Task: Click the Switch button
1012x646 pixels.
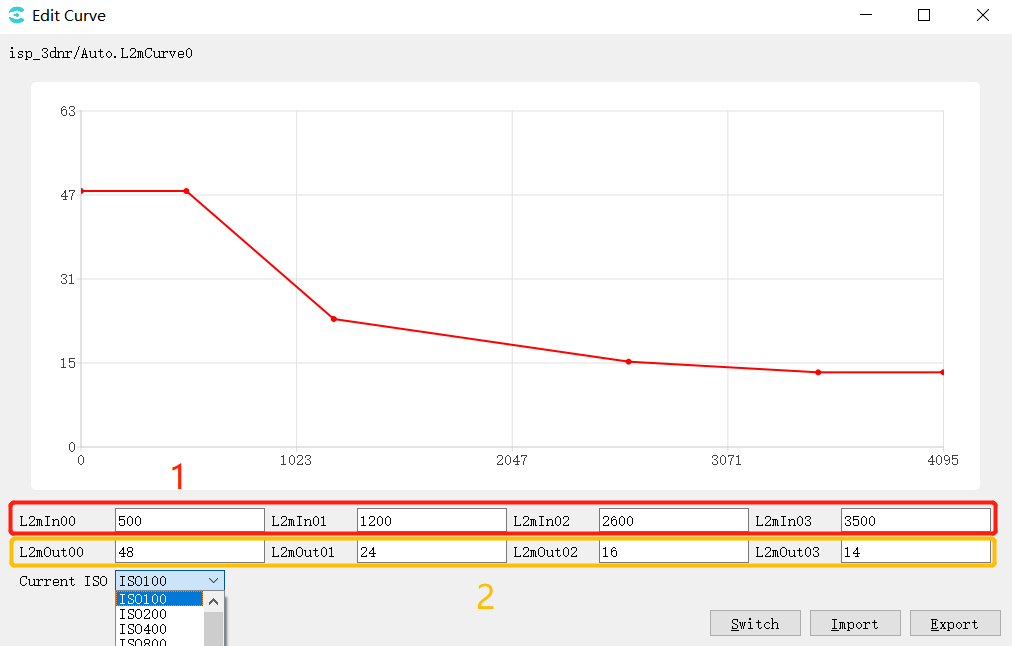Action: (x=755, y=623)
